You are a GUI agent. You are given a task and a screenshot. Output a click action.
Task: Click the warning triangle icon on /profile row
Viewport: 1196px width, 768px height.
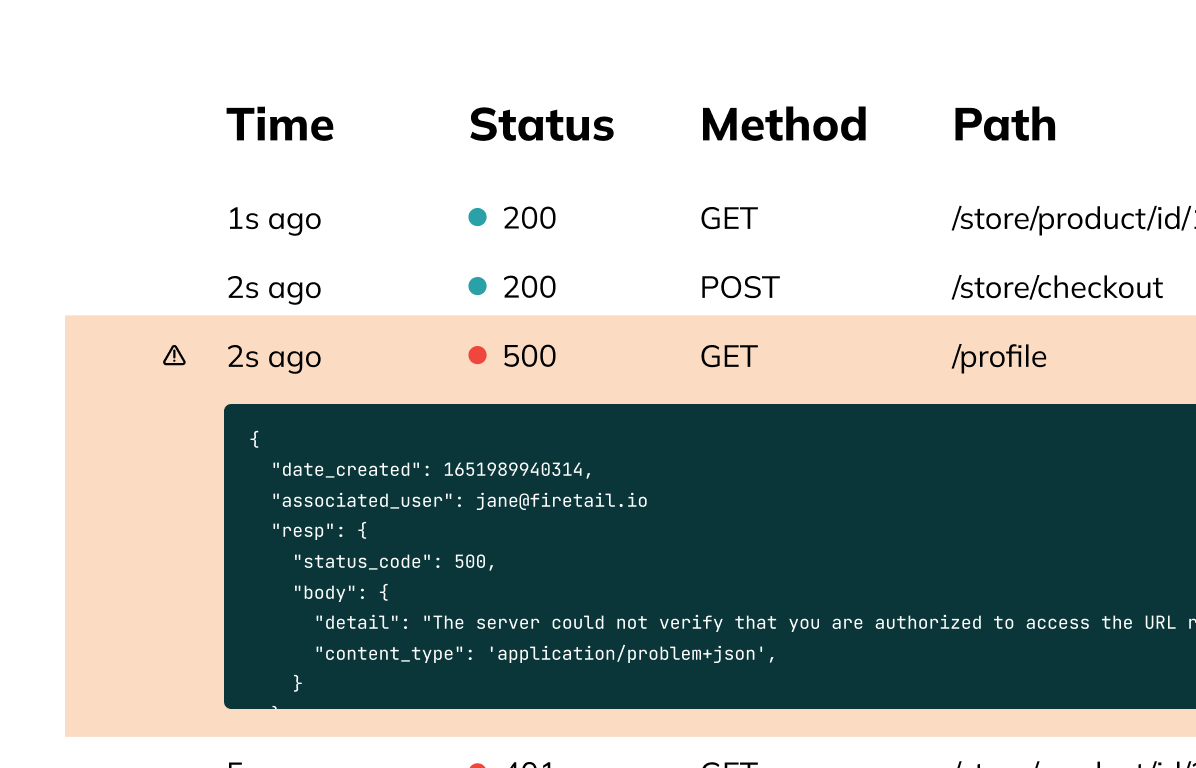174,355
